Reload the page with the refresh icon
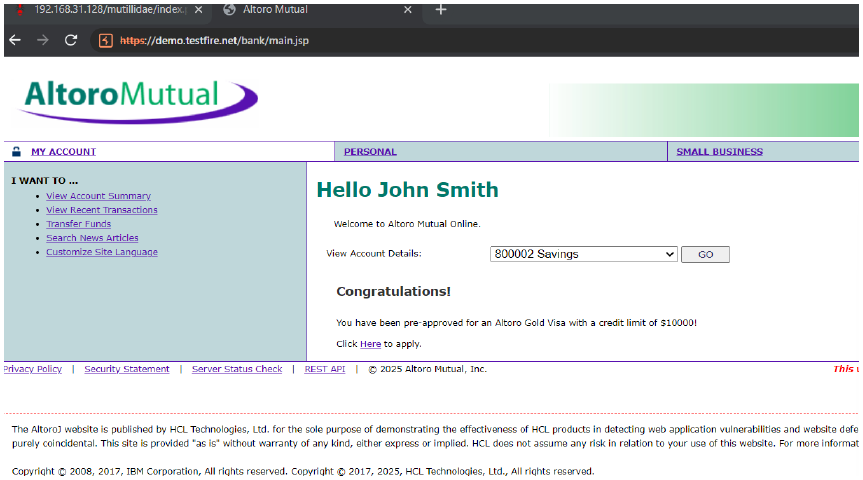The image size is (863, 480). point(70,40)
